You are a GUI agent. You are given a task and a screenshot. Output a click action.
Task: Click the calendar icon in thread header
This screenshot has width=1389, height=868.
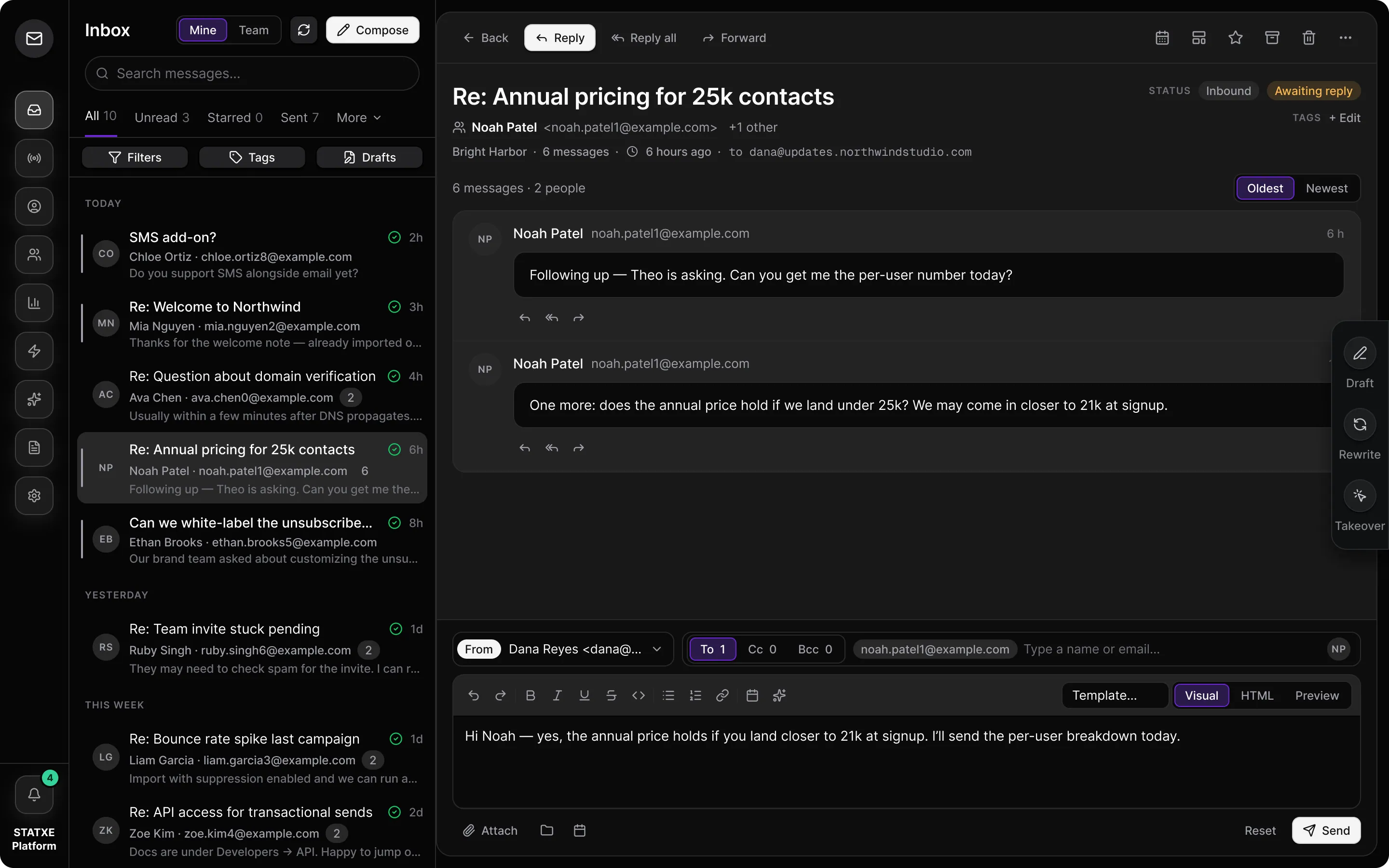tap(1162, 38)
